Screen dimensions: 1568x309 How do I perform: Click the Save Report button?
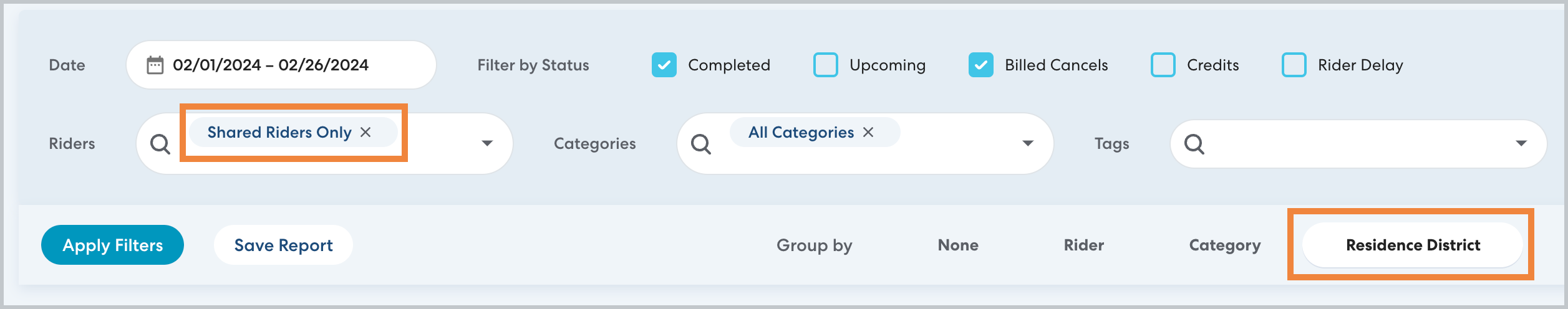tap(283, 245)
